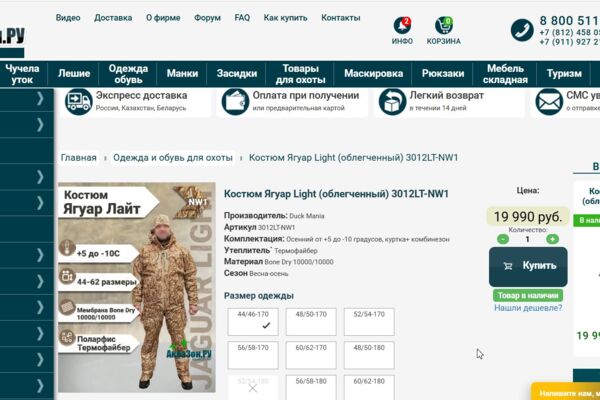This screenshot has height=400, width=600.
Task: Click the manufacturer value Duck Mania
Action: 307,216
